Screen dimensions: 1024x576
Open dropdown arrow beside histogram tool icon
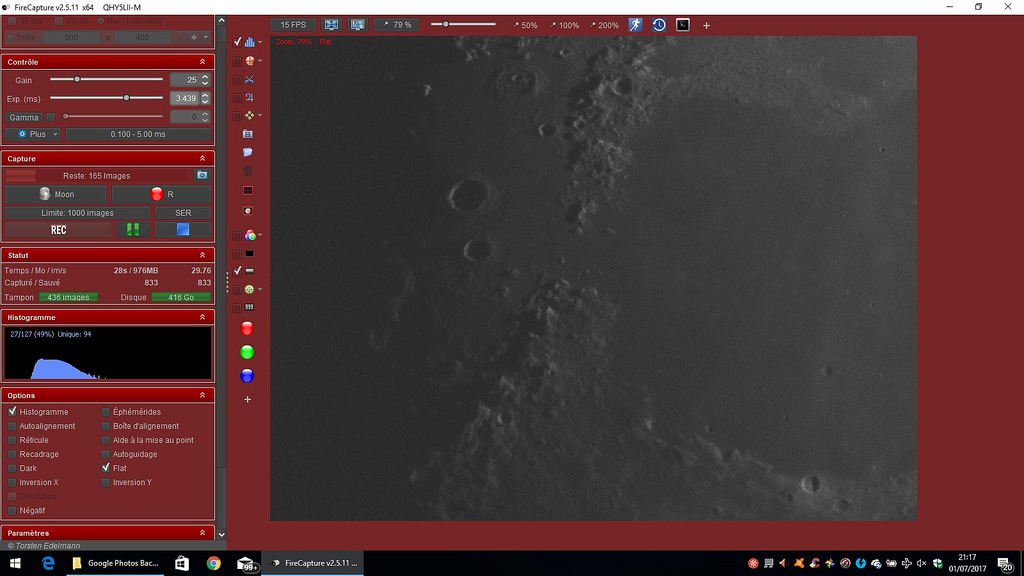point(260,42)
